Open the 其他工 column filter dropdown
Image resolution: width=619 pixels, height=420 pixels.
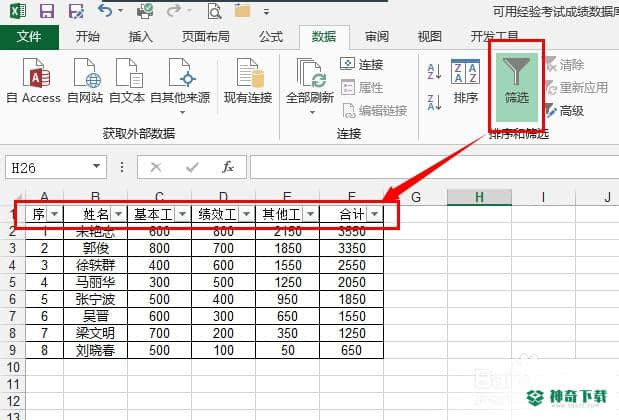pos(310,214)
